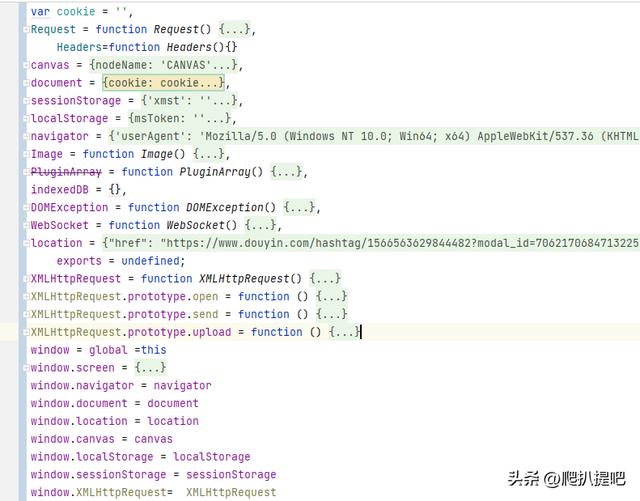Place cursor on the indexedDB line
640x501 pixels.
(62, 190)
